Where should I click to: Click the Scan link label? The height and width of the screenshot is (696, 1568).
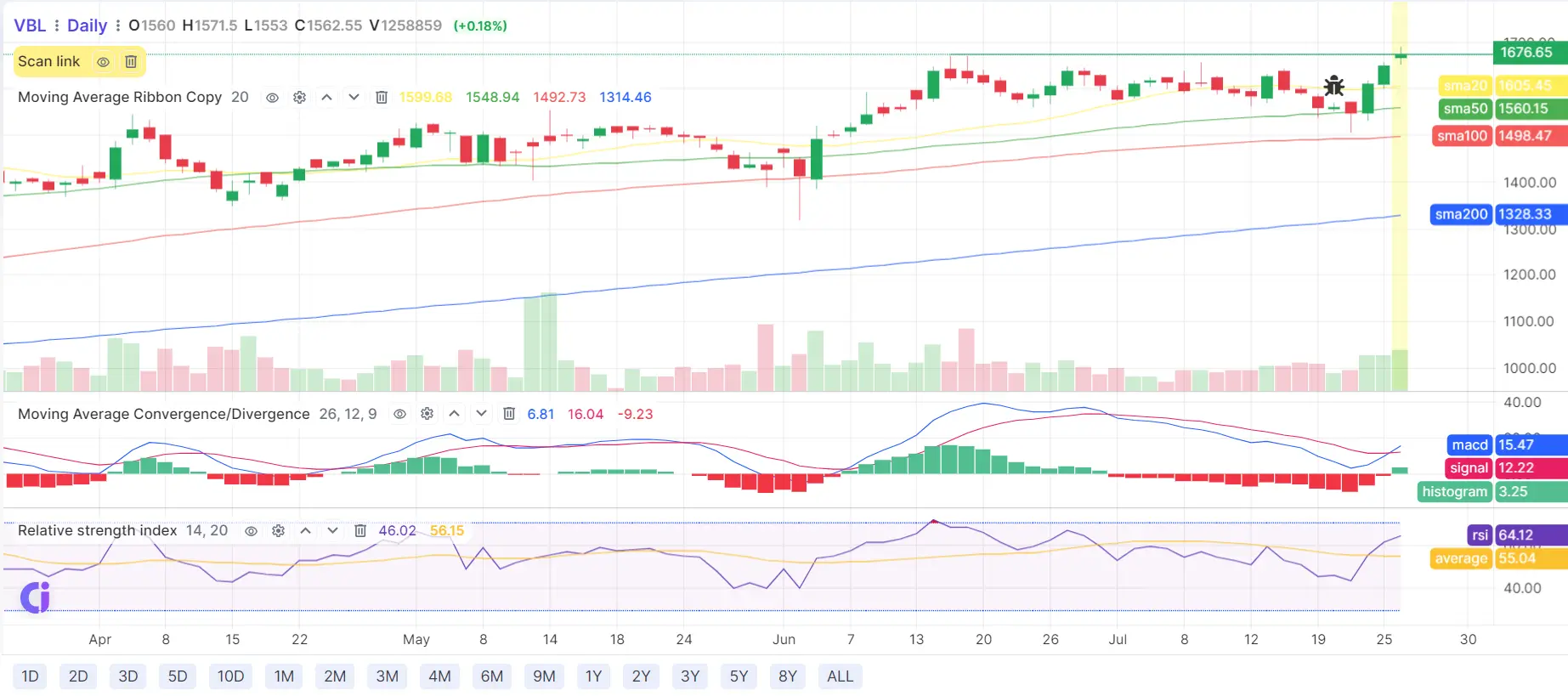pos(48,62)
